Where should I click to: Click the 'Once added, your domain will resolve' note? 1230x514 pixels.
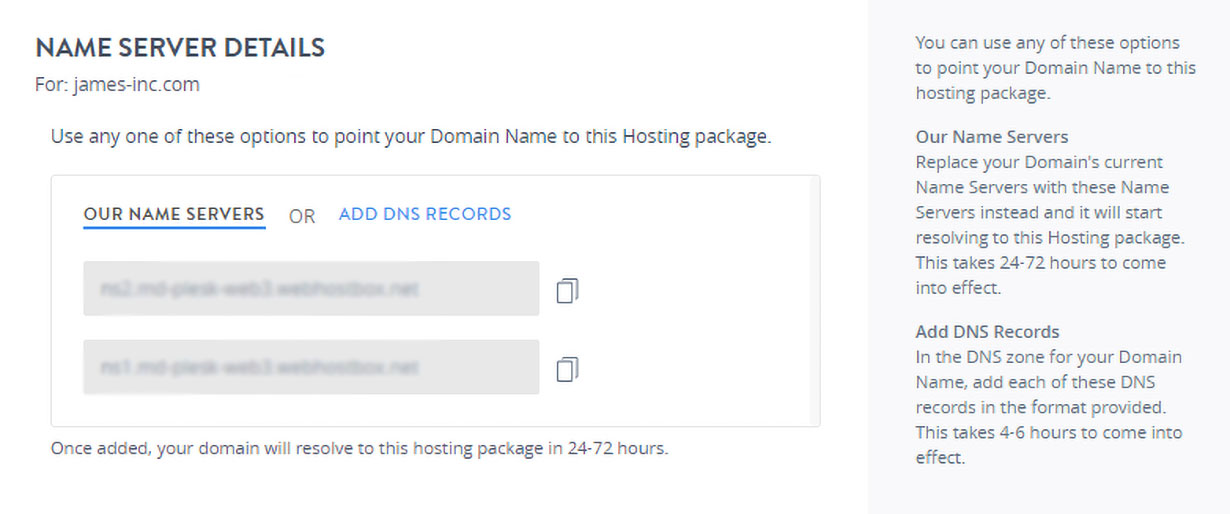click(x=359, y=448)
